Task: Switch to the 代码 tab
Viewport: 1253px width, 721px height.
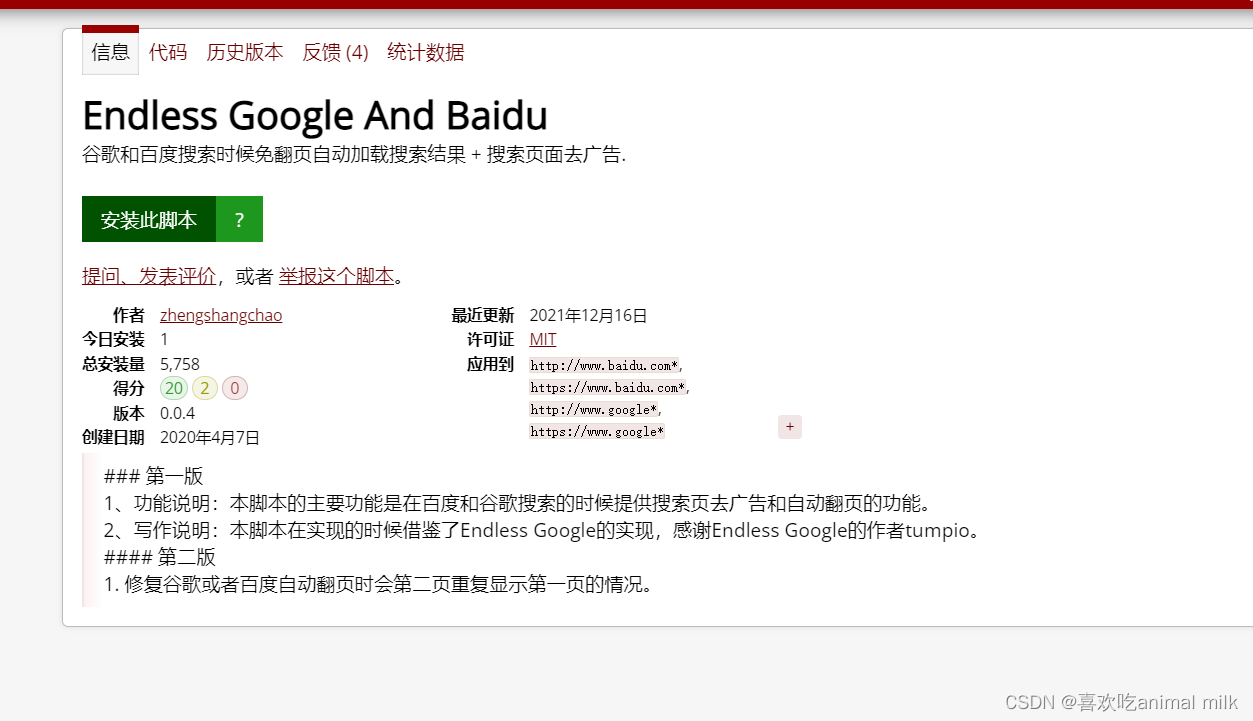Action: point(168,52)
